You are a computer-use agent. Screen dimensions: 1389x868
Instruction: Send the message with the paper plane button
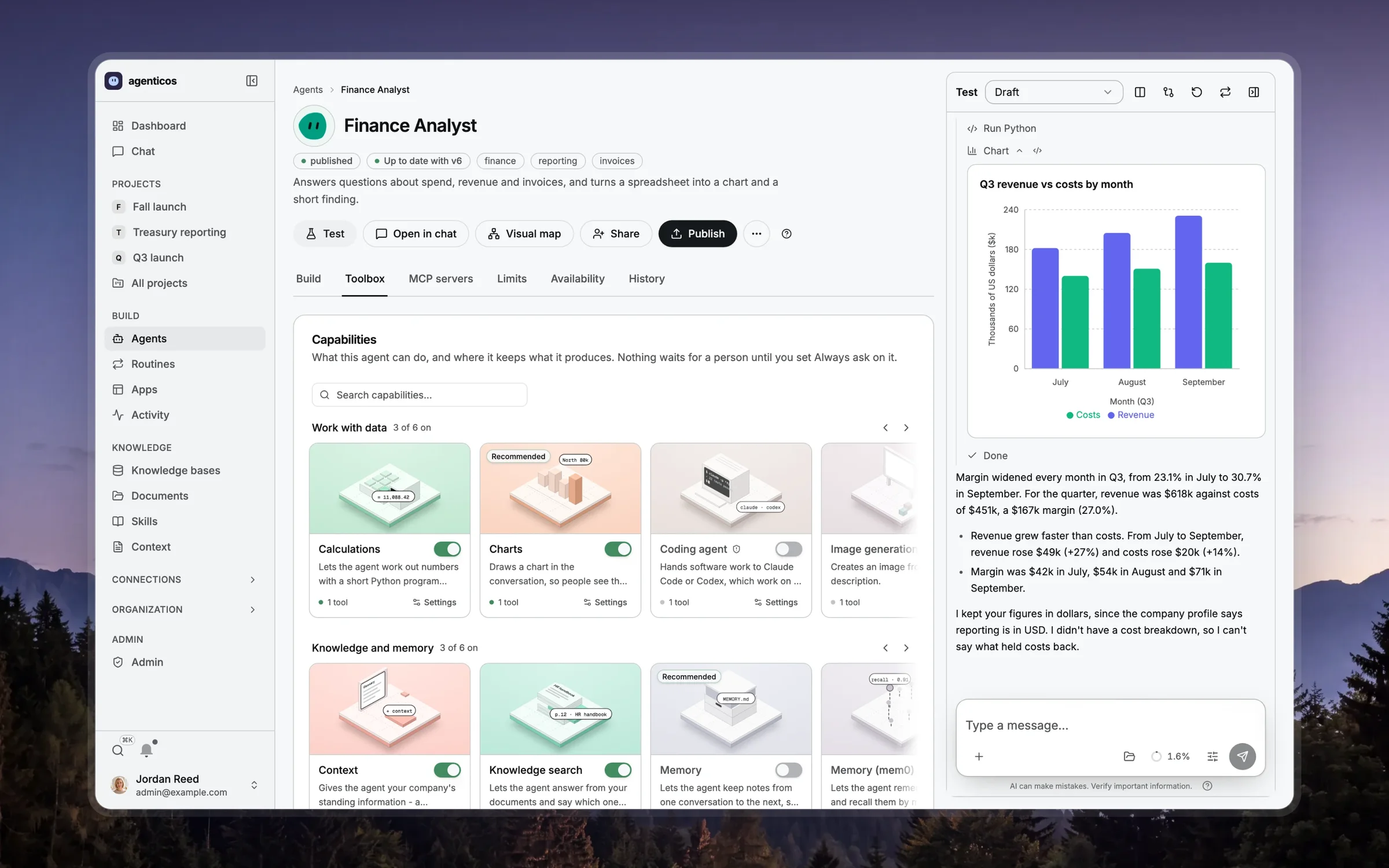coord(1242,756)
